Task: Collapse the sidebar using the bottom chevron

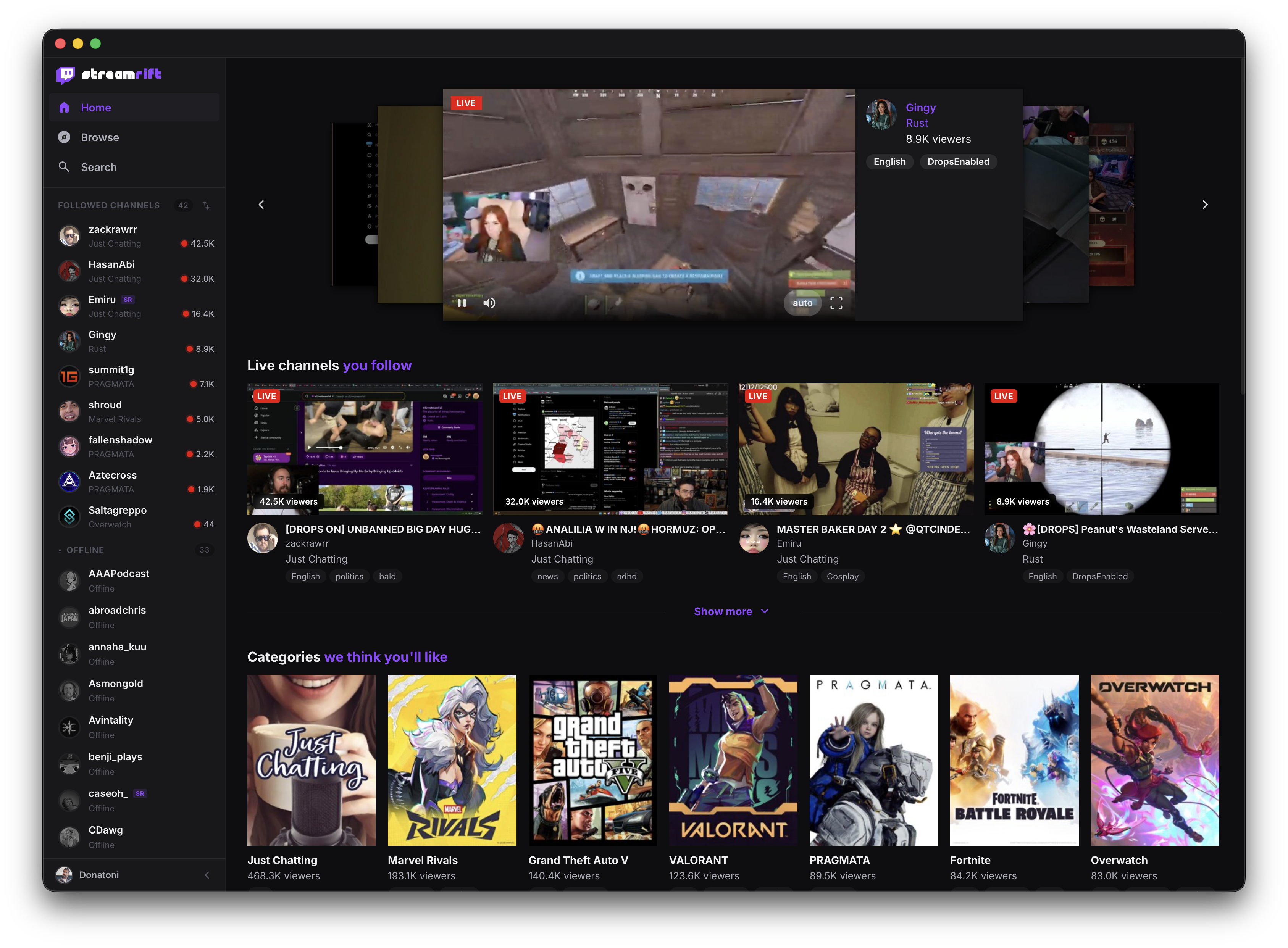Action: tap(207, 875)
